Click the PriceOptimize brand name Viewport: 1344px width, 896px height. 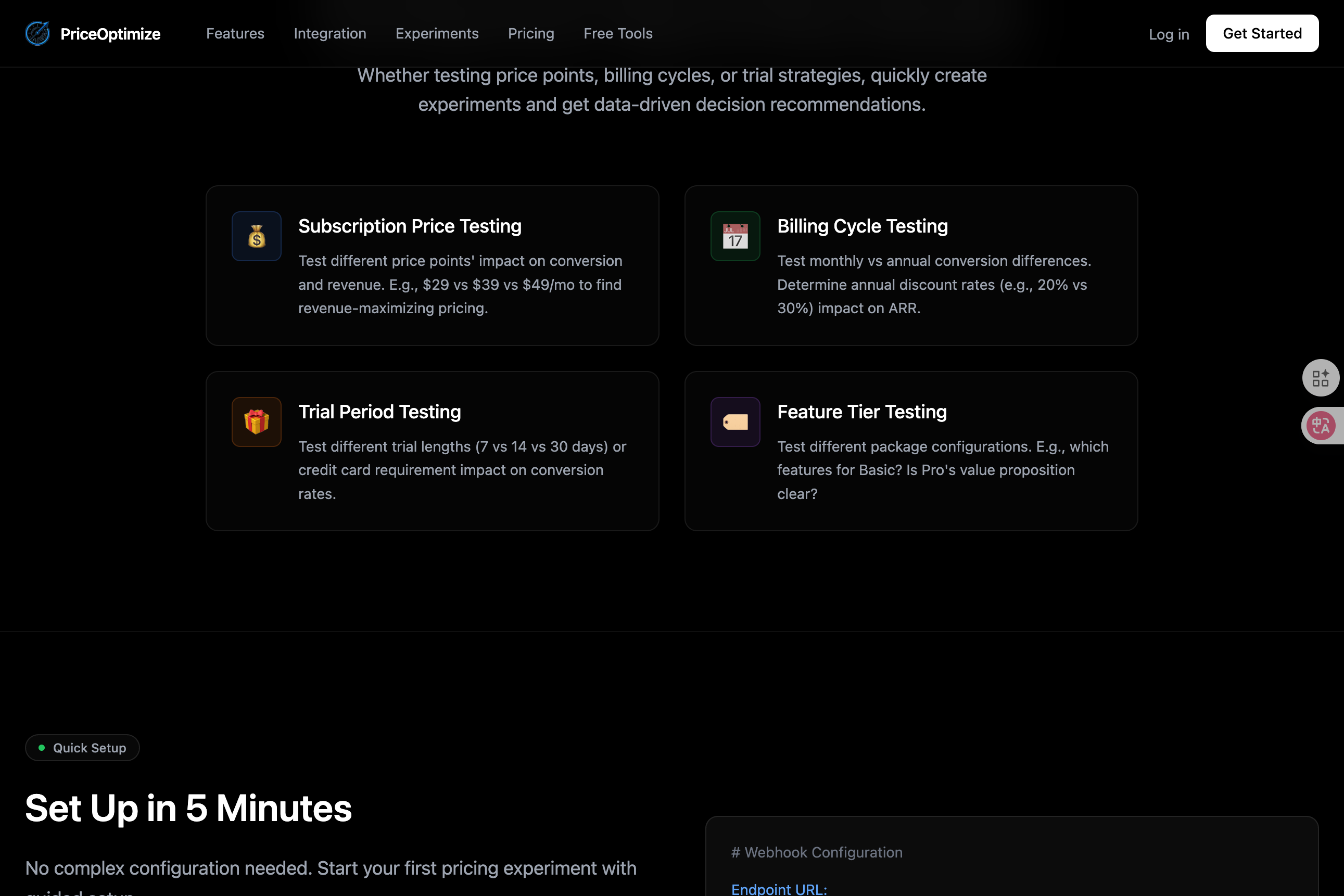click(110, 34)
